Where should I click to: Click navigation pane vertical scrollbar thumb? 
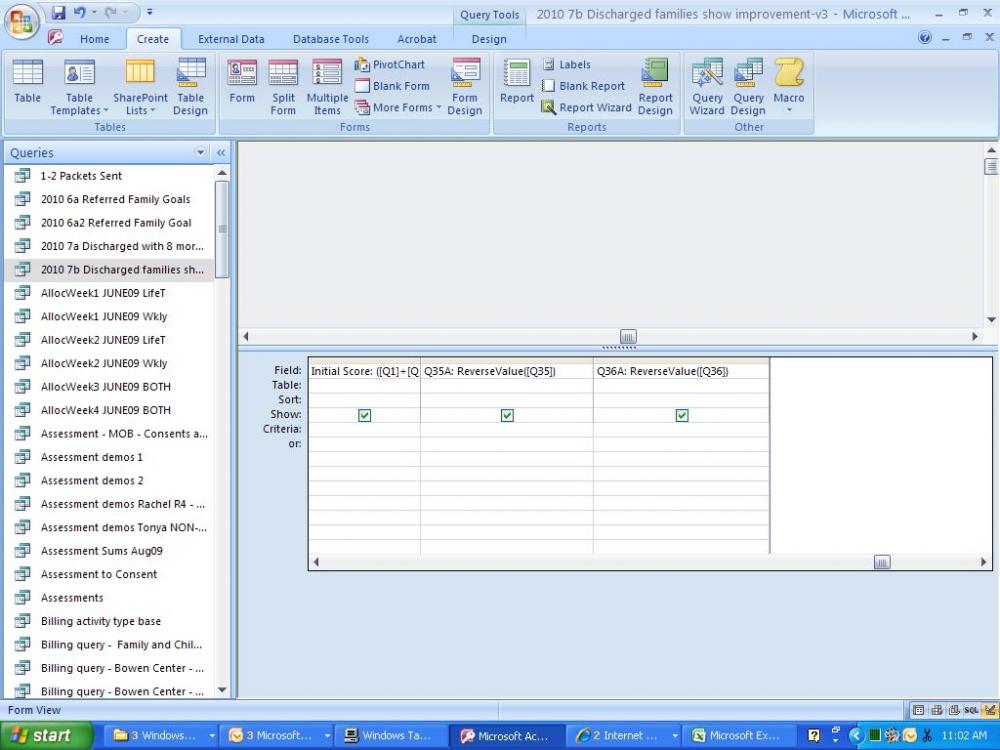pyautogui.click(x=221, y=230)
